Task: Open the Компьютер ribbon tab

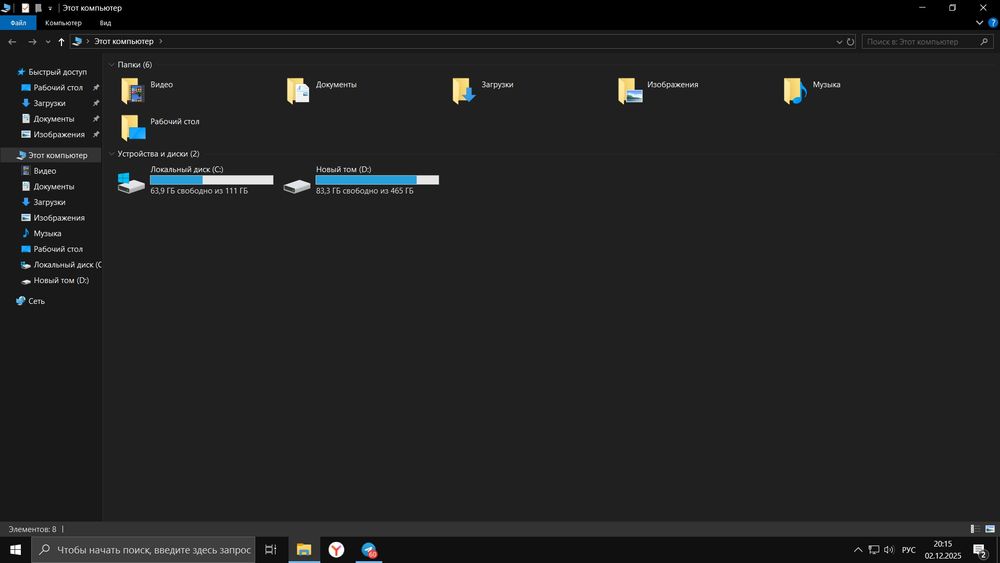Action: [x=63, y=22]
